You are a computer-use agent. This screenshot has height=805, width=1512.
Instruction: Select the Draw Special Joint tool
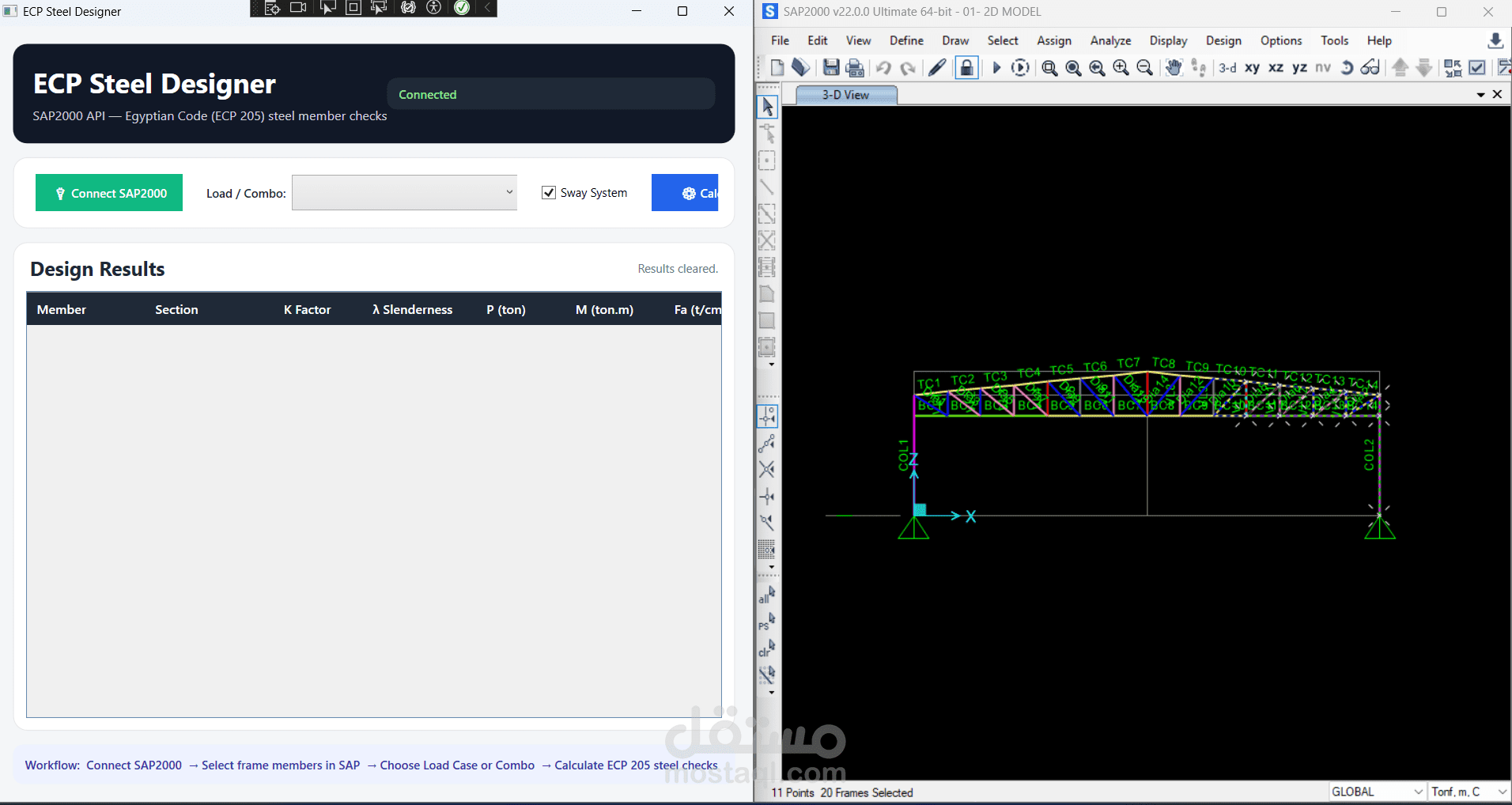click(767, 161)
